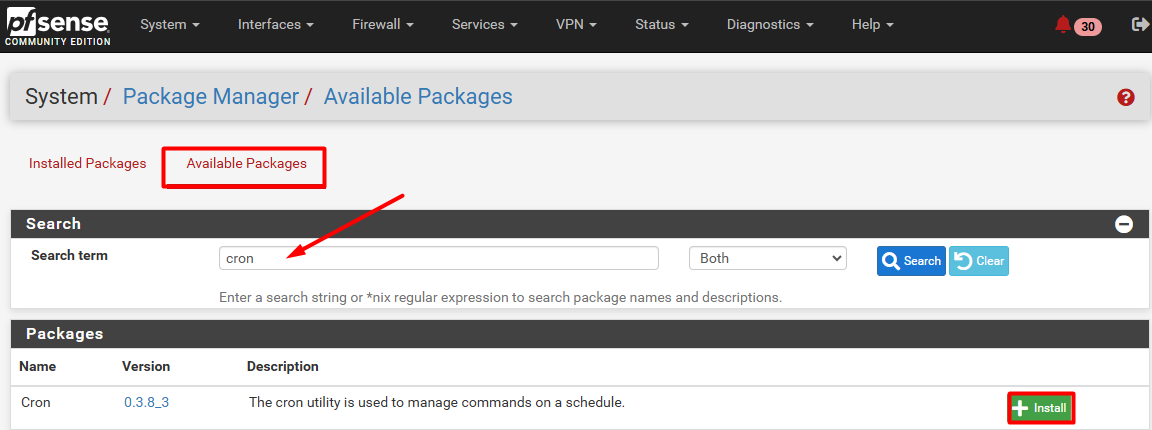This screenshot has height=430, width=1152.
Task: Expand the System menu
Action: pyautogui.click(x=170, y=25)
